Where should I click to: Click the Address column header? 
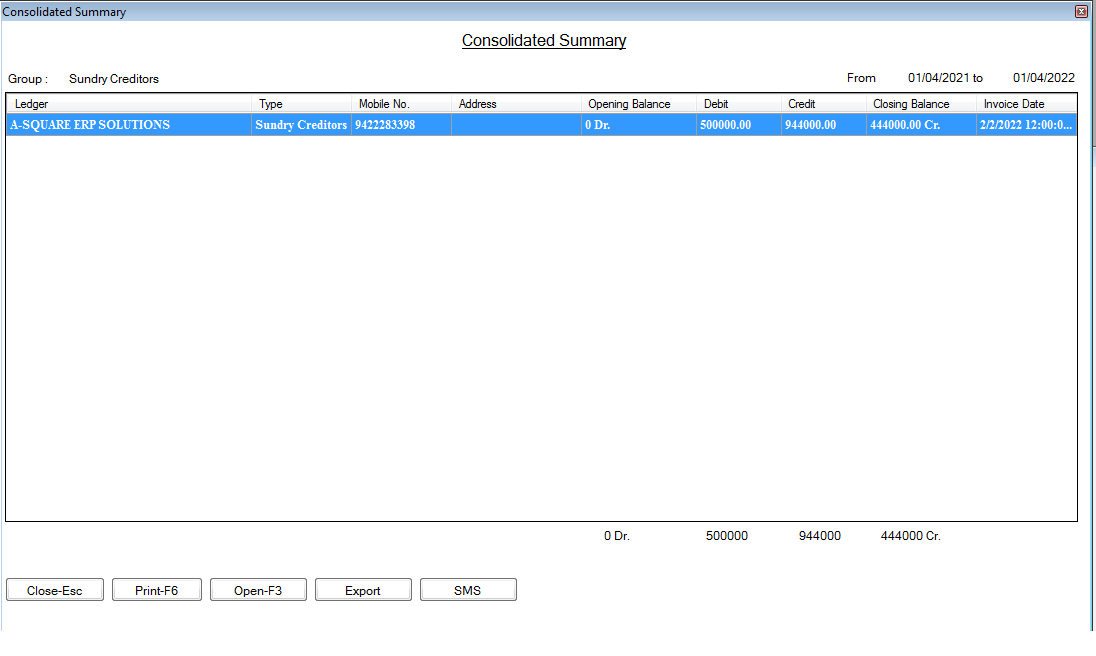tap(516, 104)
